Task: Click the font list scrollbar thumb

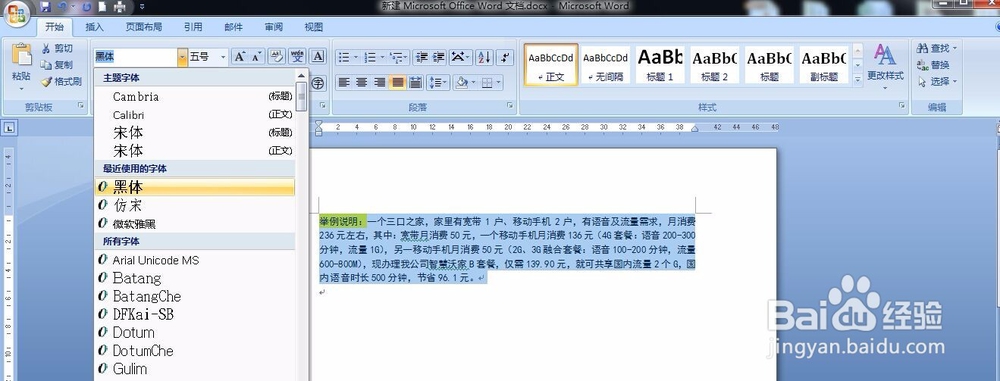Action: click(x=302, y=96)
